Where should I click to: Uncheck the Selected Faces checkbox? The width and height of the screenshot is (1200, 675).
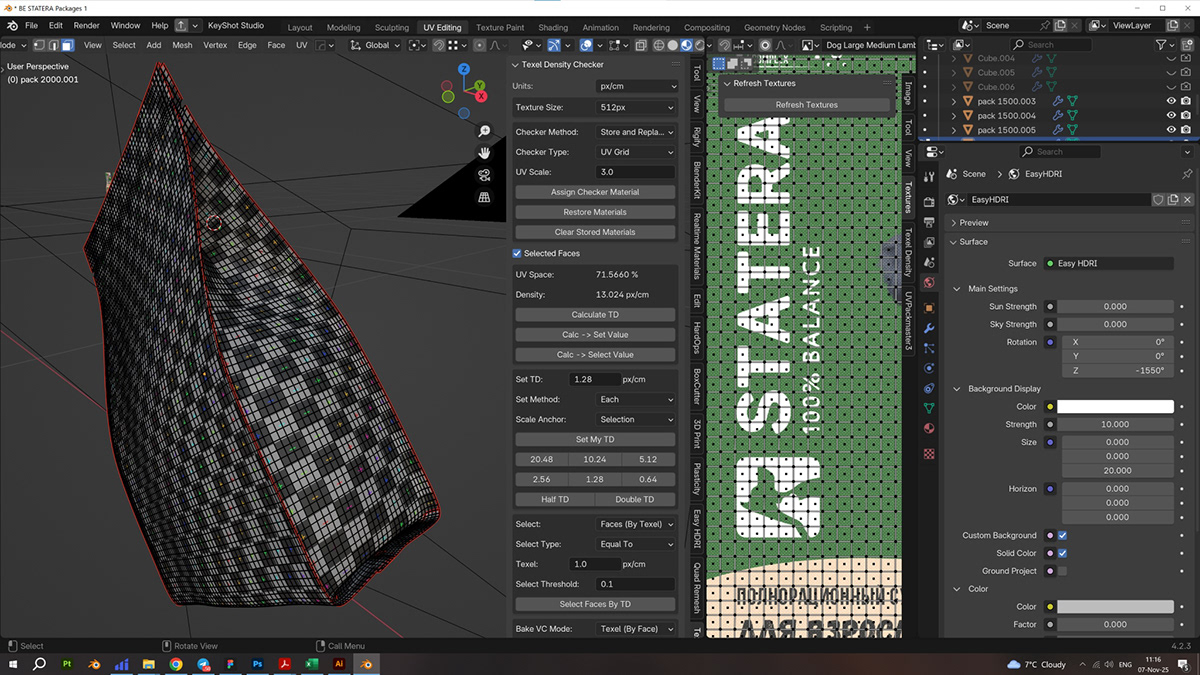point(517,254)
